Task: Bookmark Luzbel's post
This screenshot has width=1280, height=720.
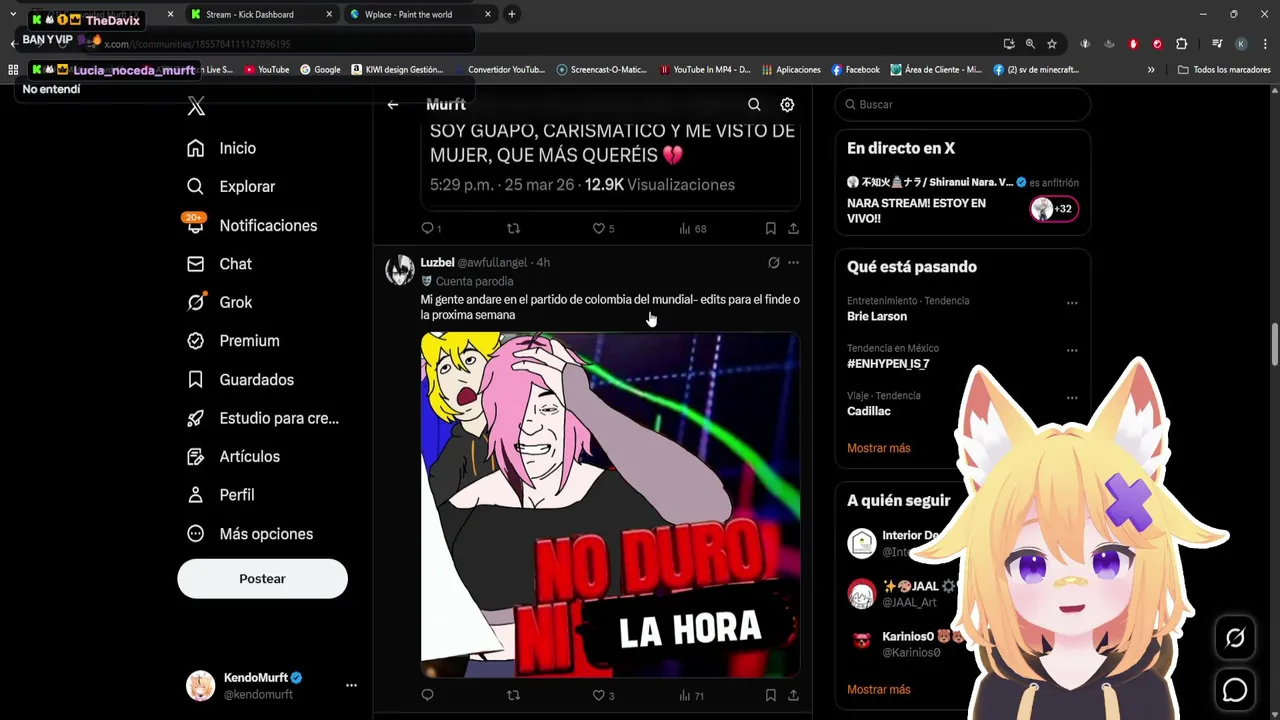Action: [770, 695]
